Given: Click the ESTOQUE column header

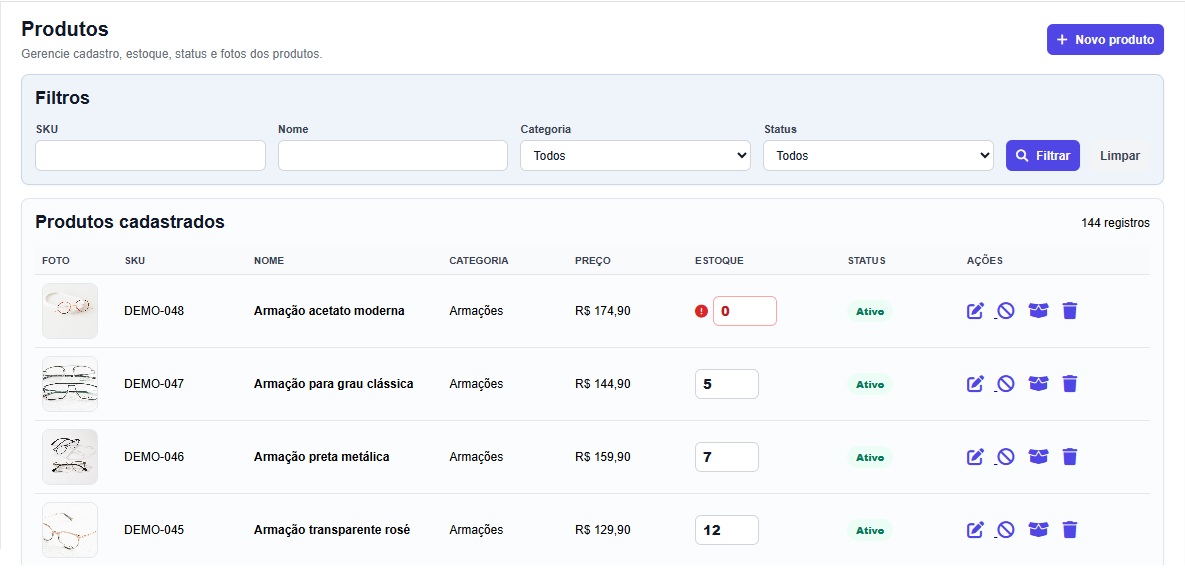Looking at the screenshot, I should (x=719, y=261).
